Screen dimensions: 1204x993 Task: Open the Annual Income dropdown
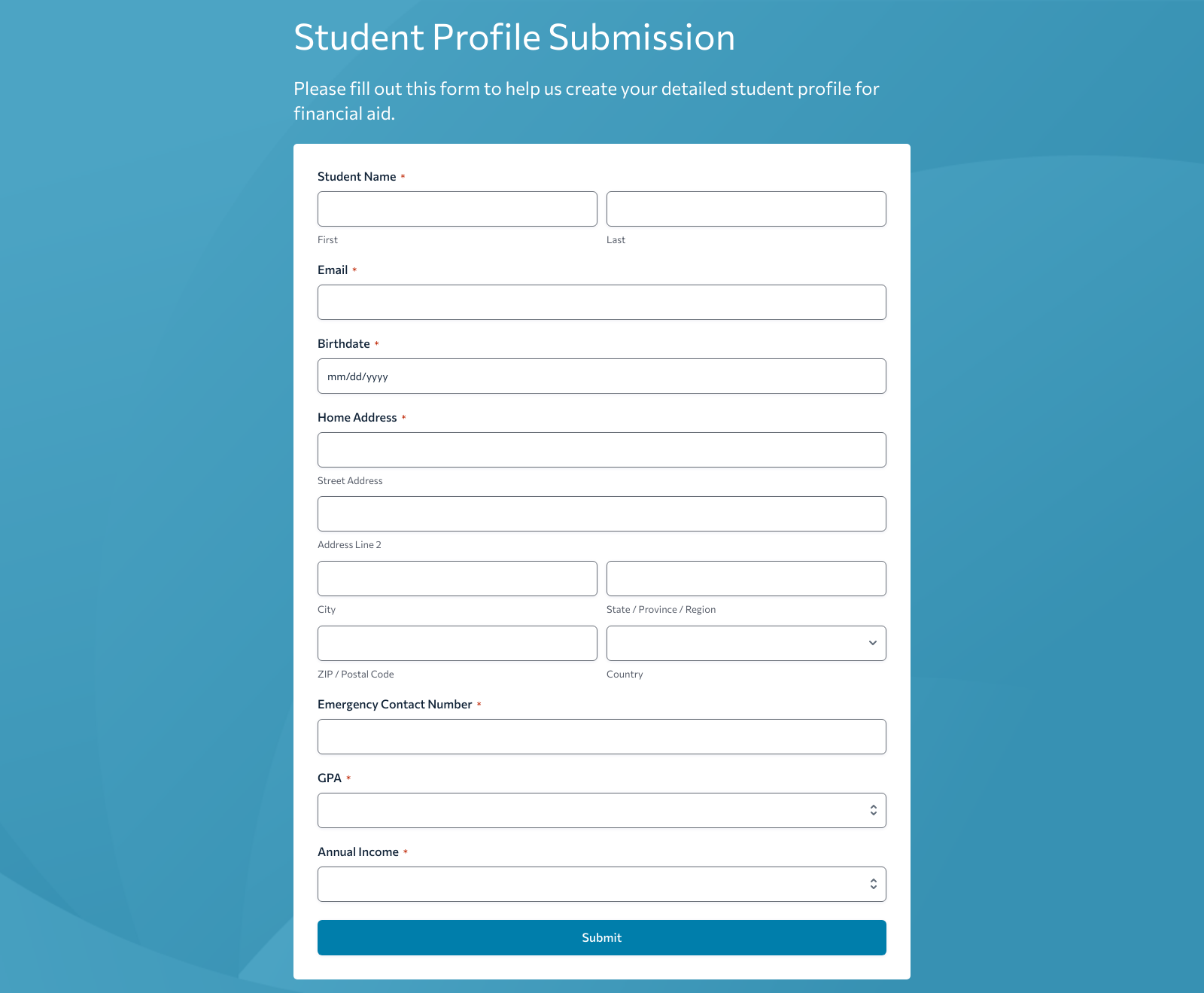click(601, 884)
